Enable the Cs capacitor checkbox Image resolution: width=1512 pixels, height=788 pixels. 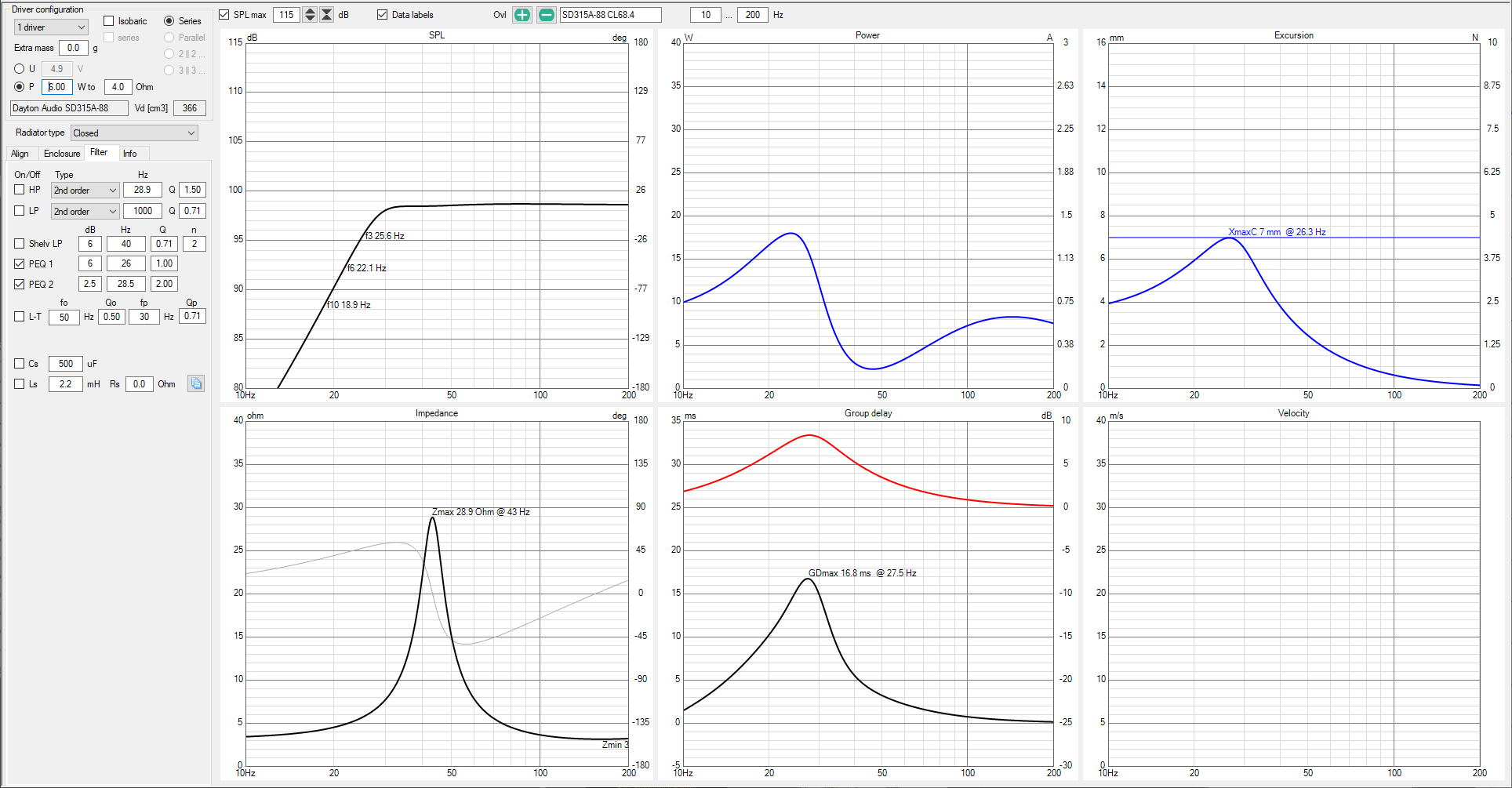(20, 364)
